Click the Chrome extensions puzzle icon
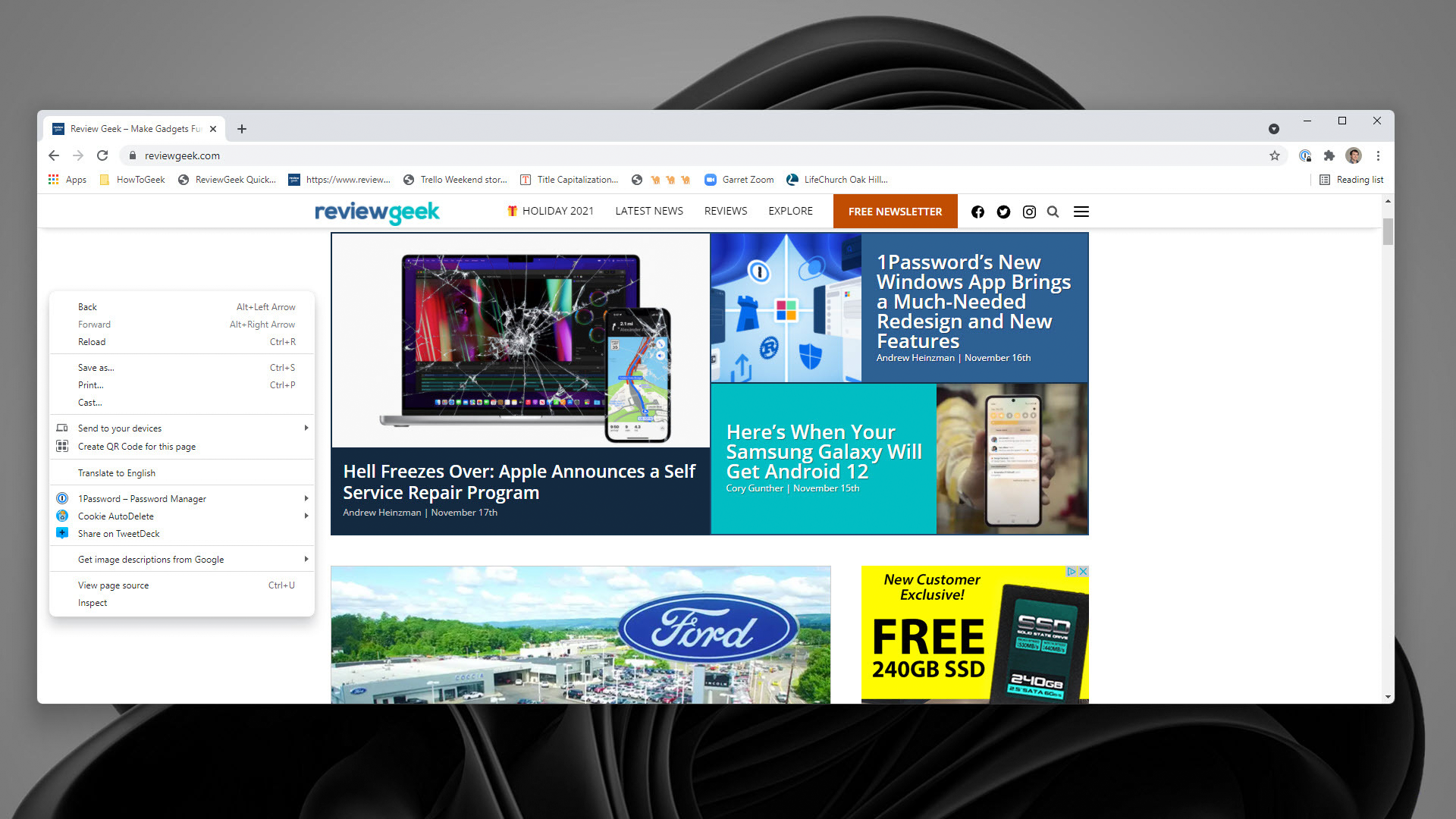1456x819 pixels. point(1328,155)
